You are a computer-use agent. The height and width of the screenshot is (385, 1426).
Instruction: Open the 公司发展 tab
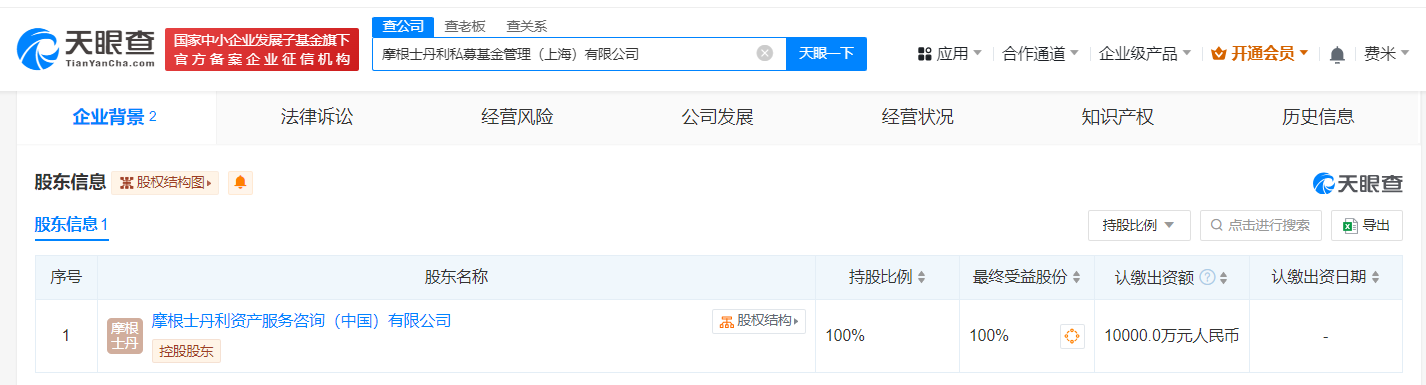717,117
